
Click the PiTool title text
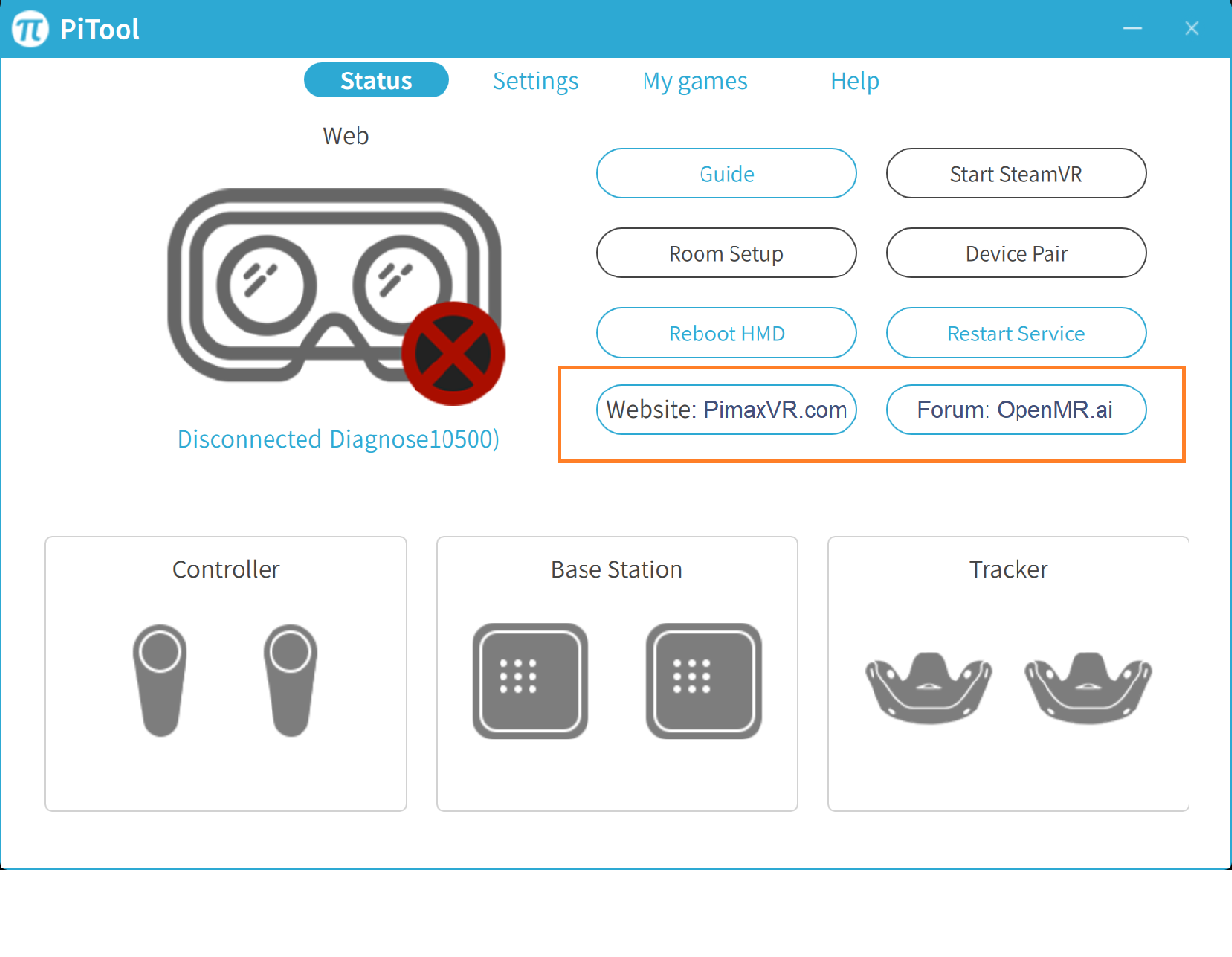click(x=100, y=29)
